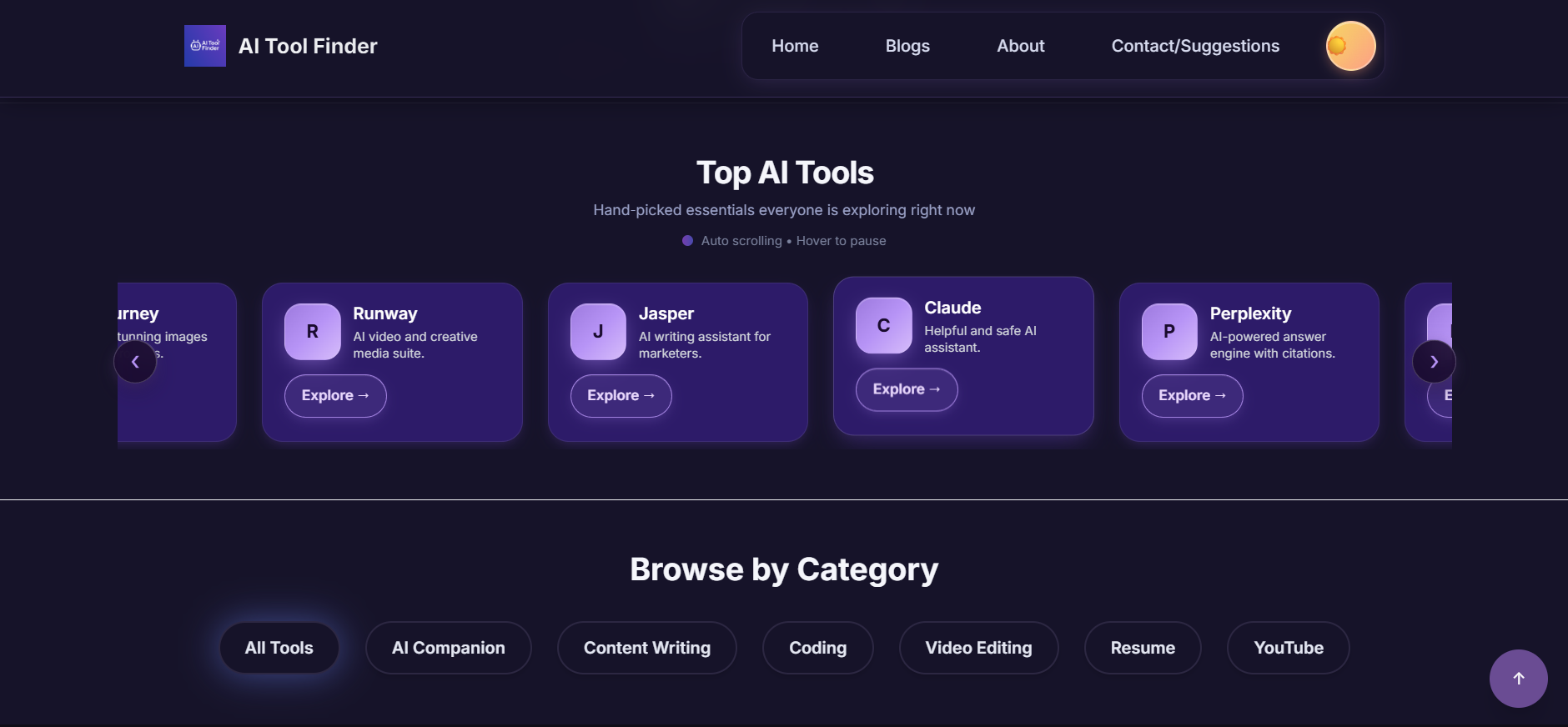1568x727 pixels.
Task: Go to the Blogs page
Action: coord(907,46)
